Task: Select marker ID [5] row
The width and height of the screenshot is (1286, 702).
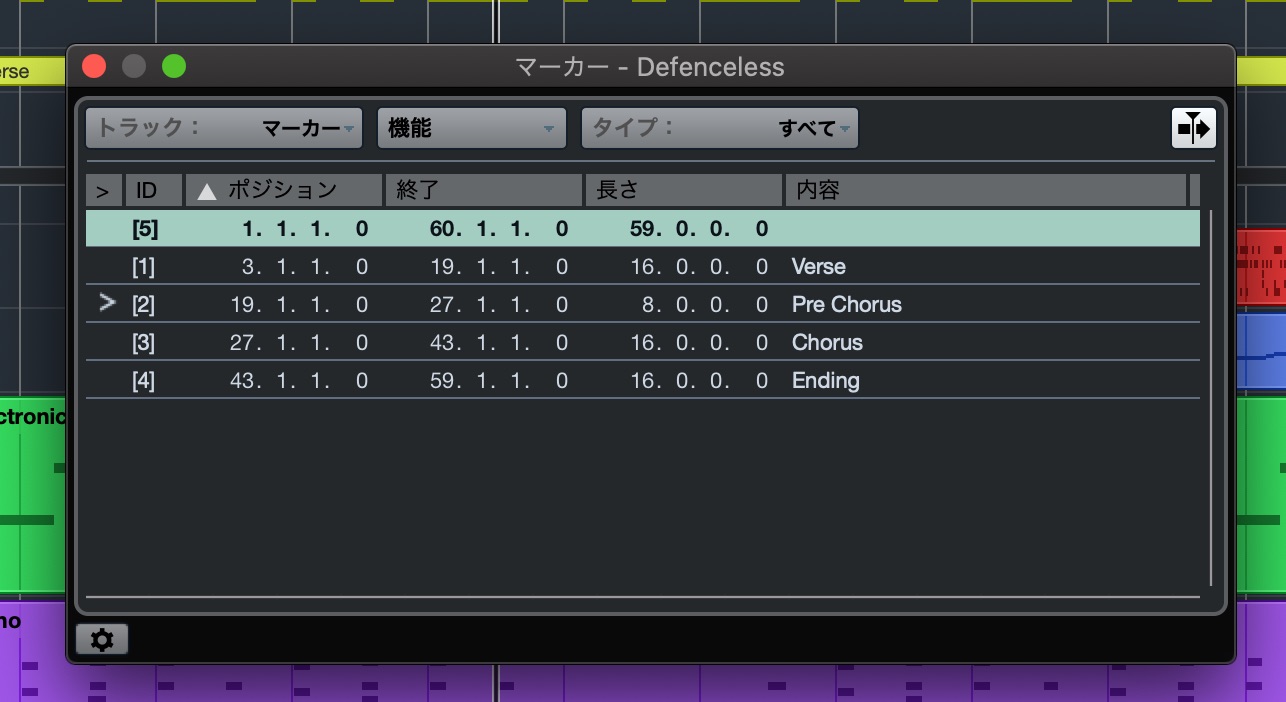Action: (642, 228)
